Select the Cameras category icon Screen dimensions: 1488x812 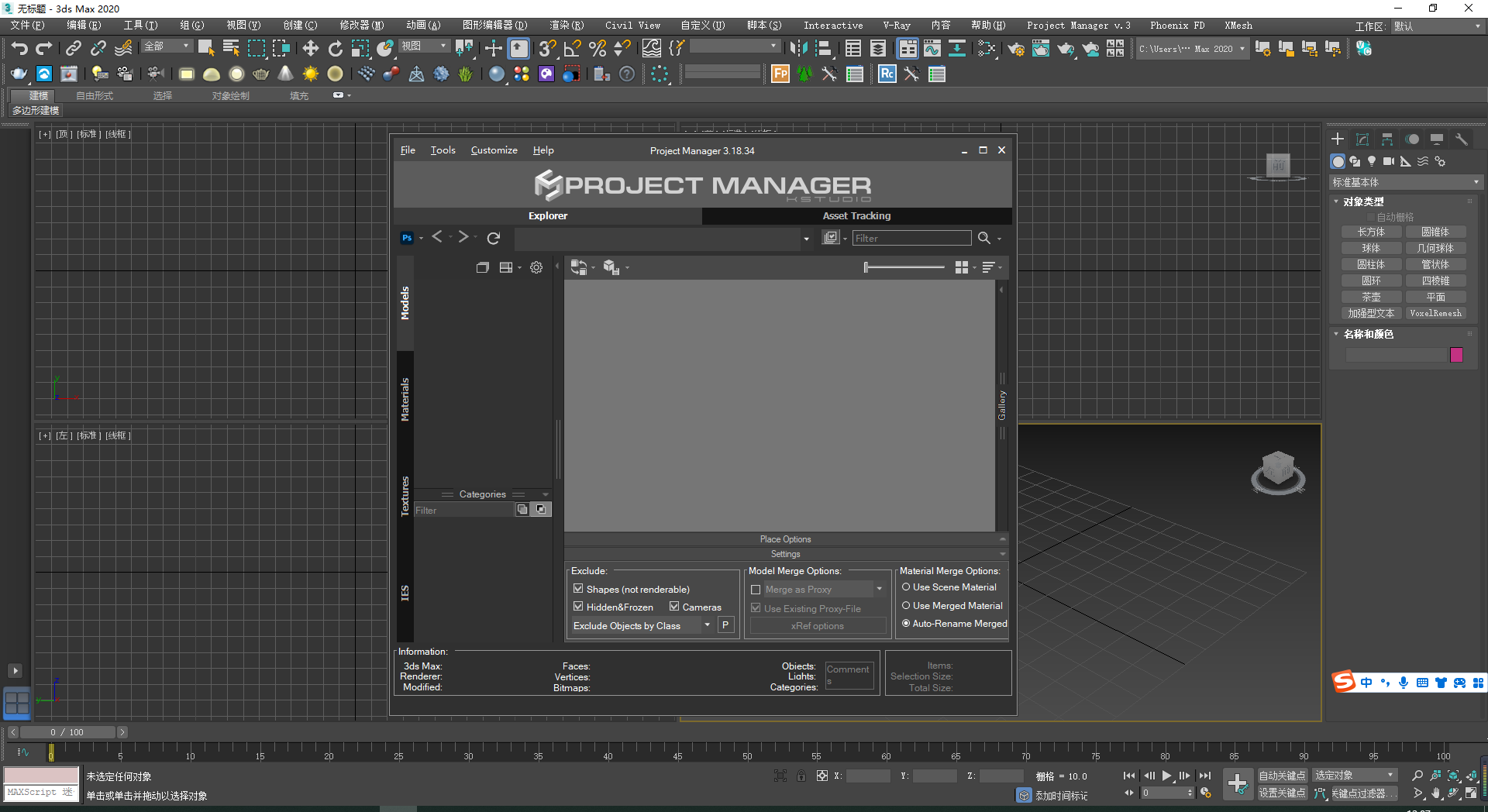point(1389,161)
